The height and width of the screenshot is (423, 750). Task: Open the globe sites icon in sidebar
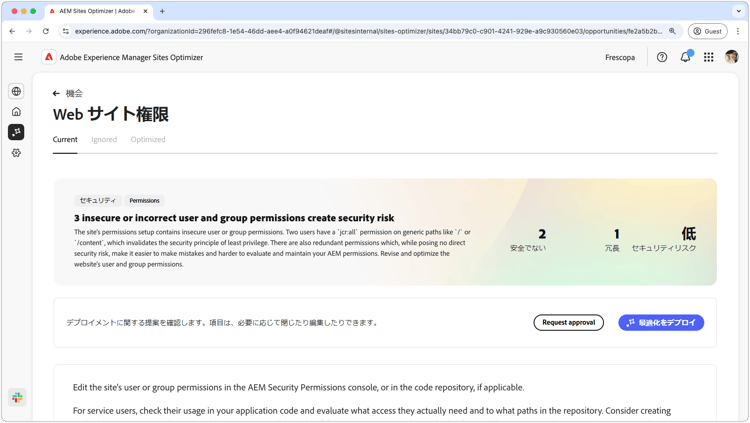coord(16,91)
